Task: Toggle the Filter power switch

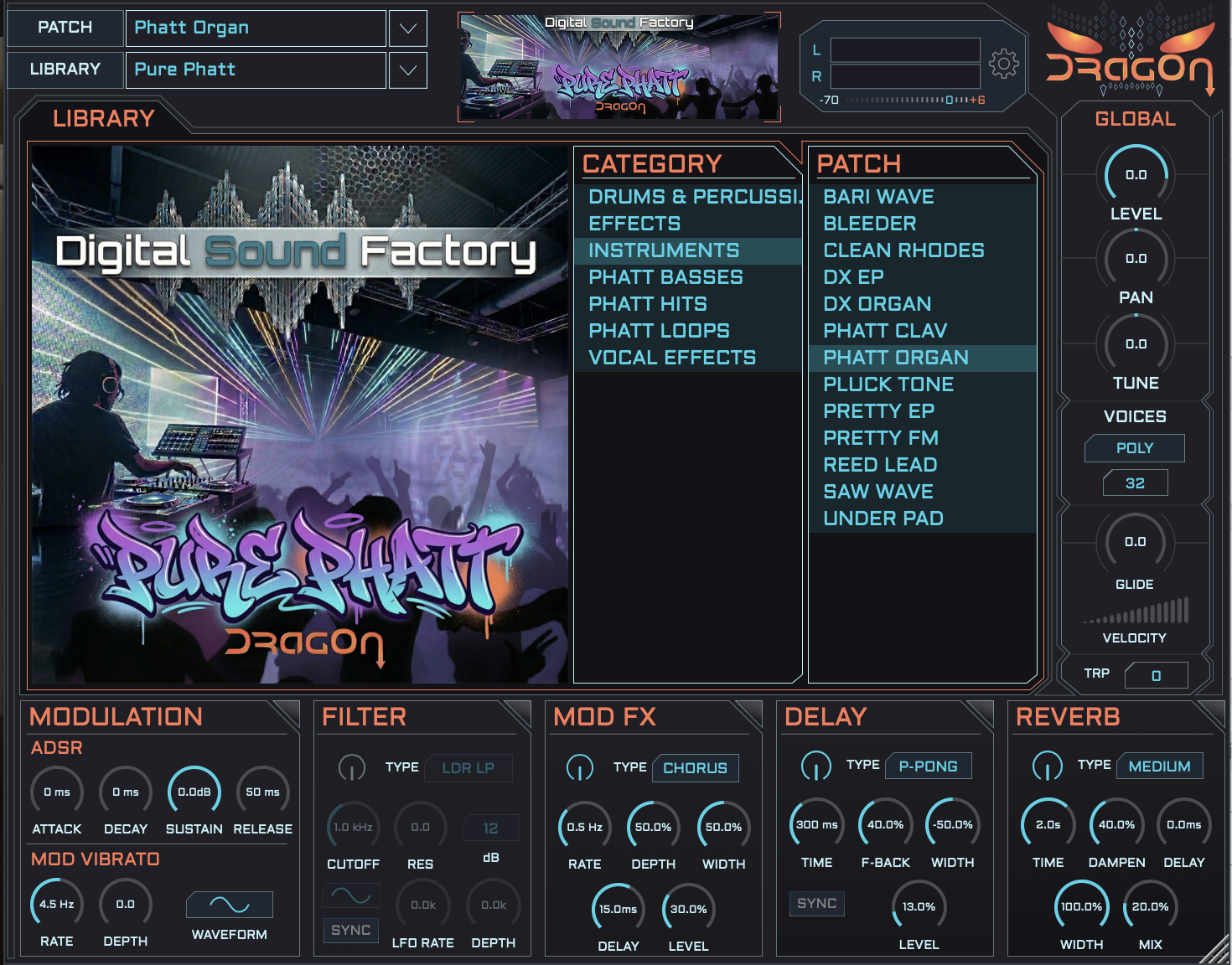Action: pos(352,767)
